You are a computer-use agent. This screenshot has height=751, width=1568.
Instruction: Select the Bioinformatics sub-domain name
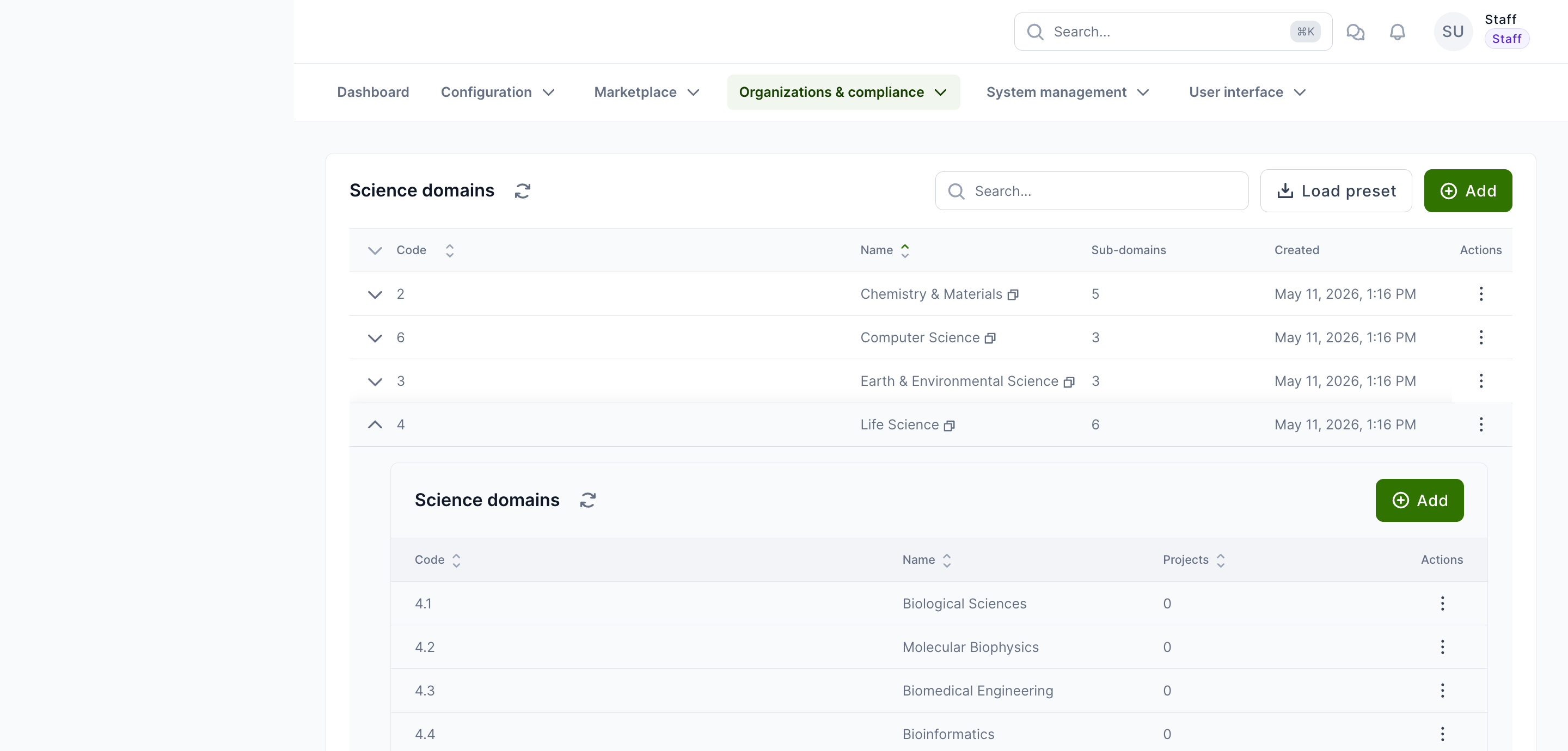(x=948, y=734)
